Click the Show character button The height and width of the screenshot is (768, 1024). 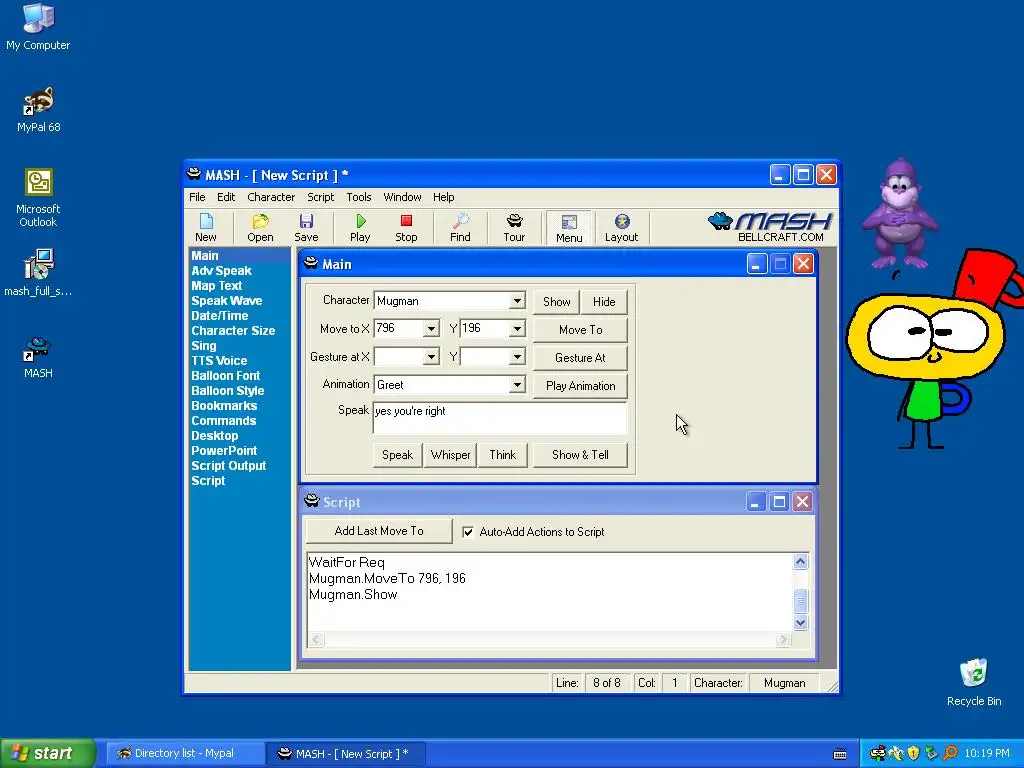click(556, 302)
